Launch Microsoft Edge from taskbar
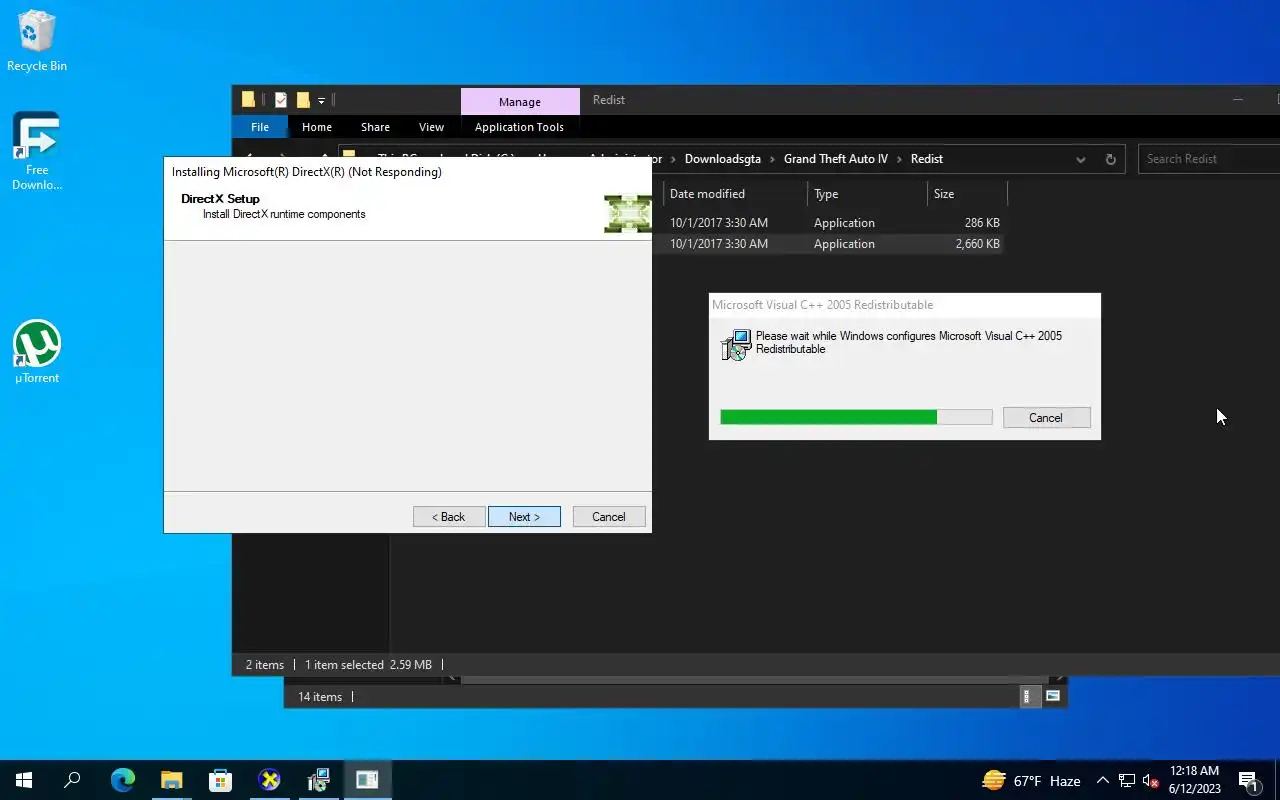This screenshot has width=1280, height=800. [122, 780]
